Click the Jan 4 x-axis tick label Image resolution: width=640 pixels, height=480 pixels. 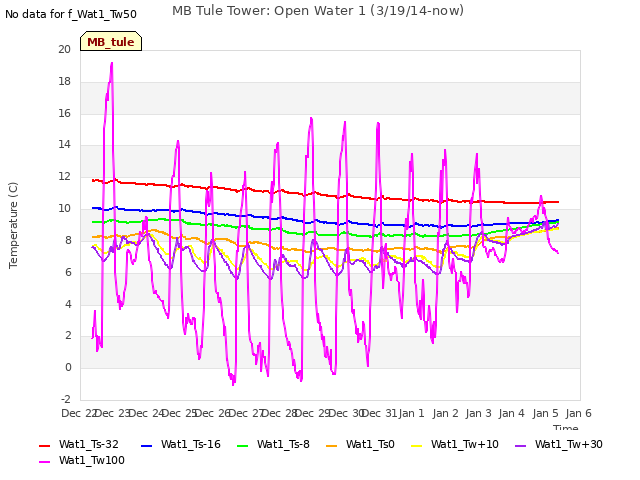click(511, 413)
